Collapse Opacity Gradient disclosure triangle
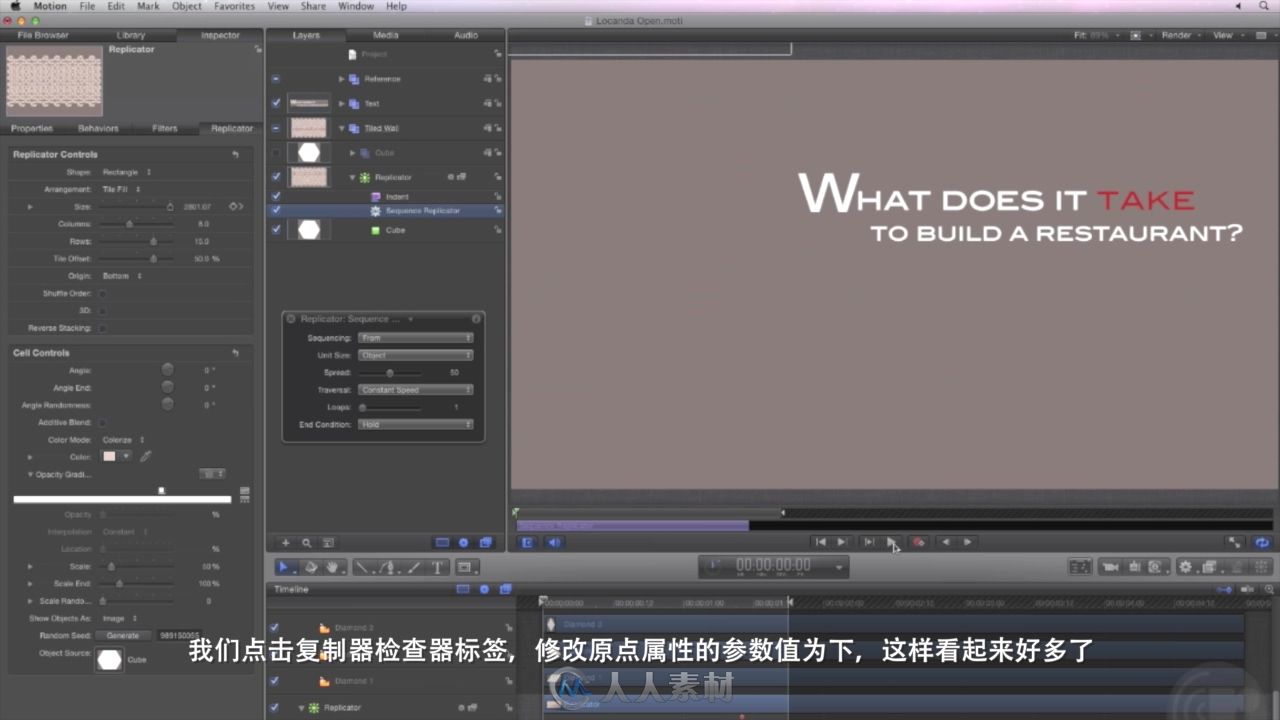The width and height of the screenshot is (1280, 720). pyautogui.click(x=30, y=474)
